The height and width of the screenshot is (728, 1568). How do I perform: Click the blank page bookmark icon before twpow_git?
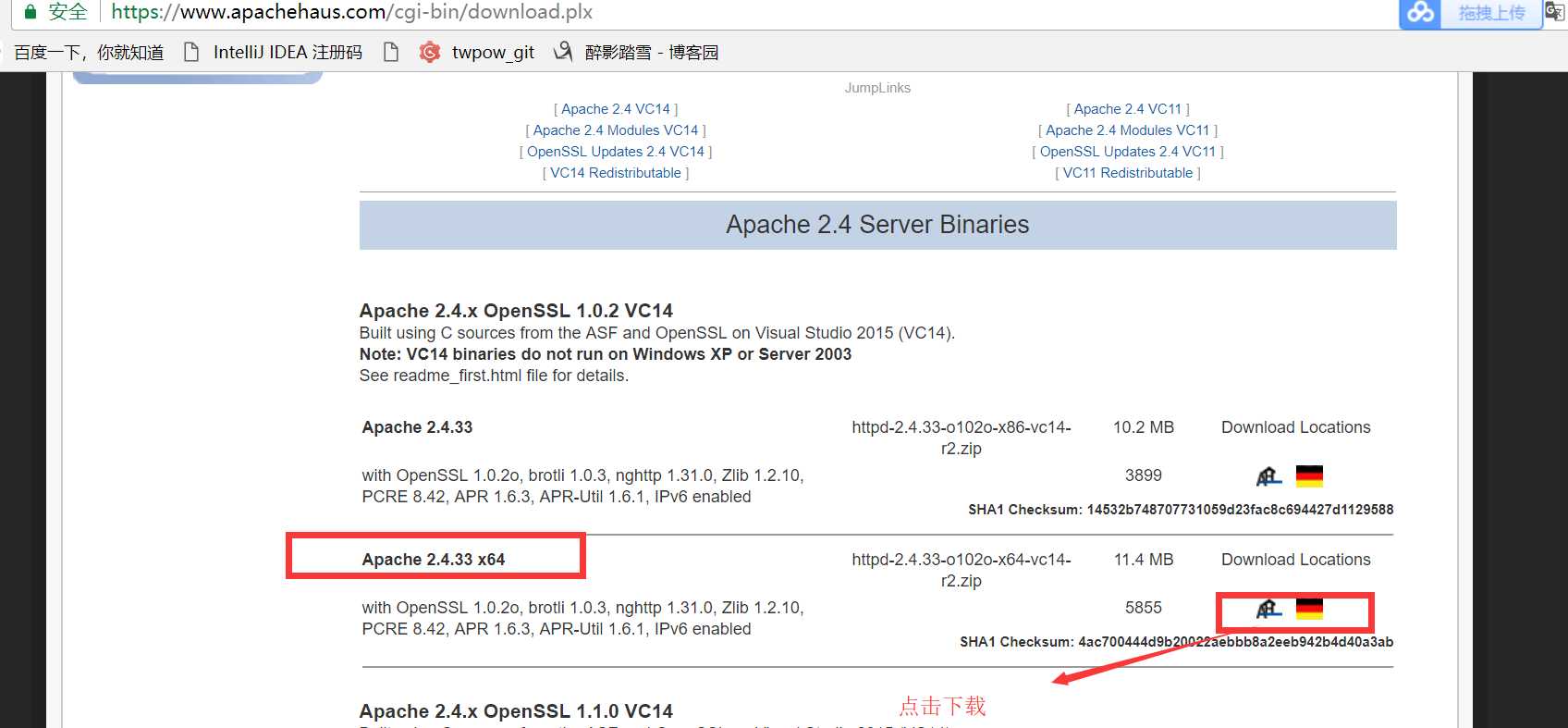[391, 52]
